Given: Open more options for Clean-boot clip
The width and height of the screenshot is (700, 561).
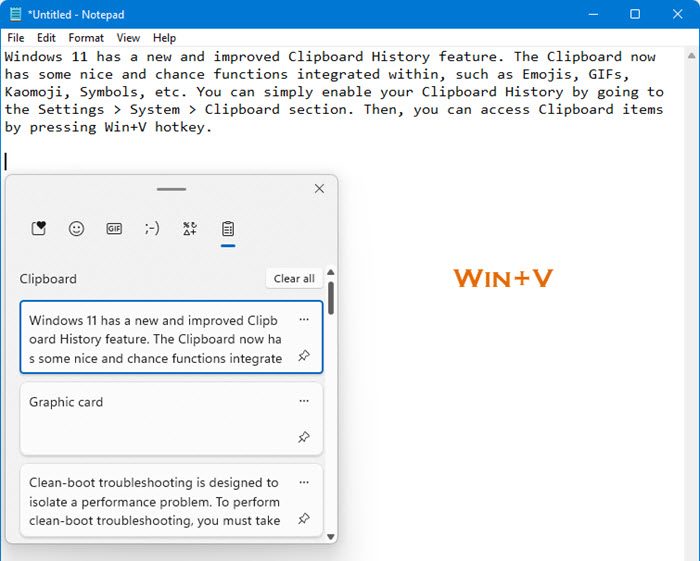Looking at the screenshot, I should tap(304, 482).
